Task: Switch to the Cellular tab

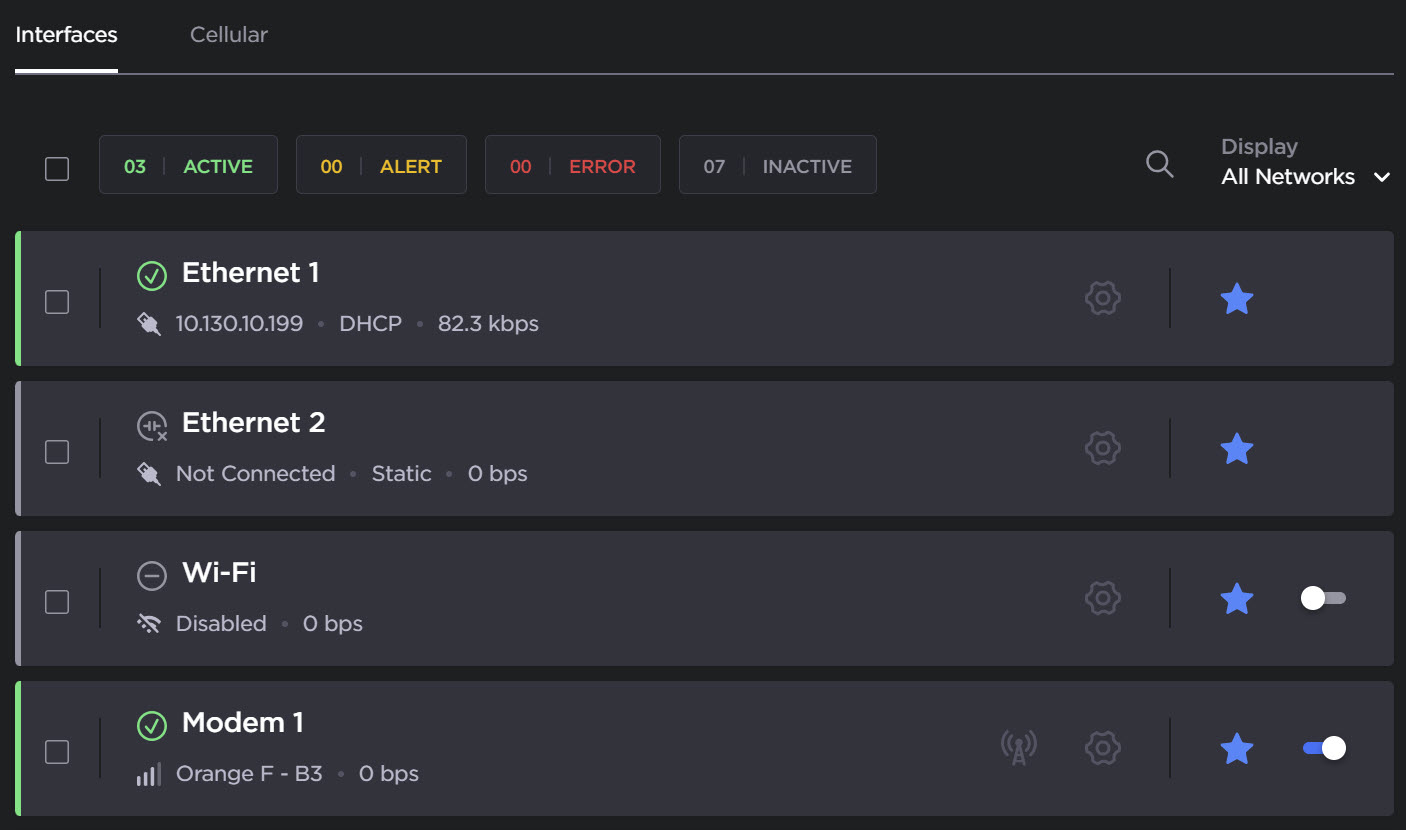Action: pos(229,35)
